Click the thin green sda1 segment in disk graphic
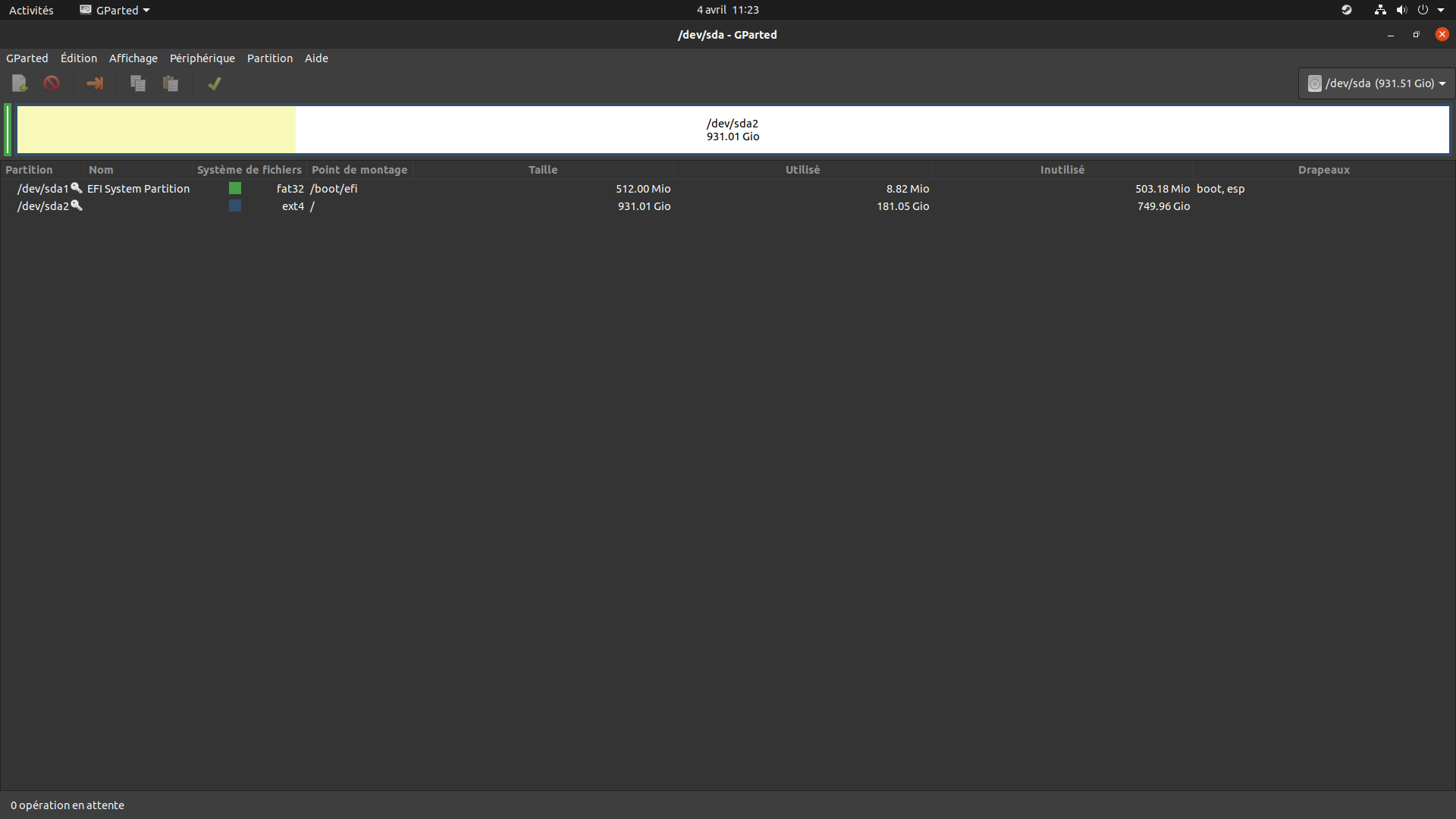This screenshot has width=1456, height=819. click(8, 130)
